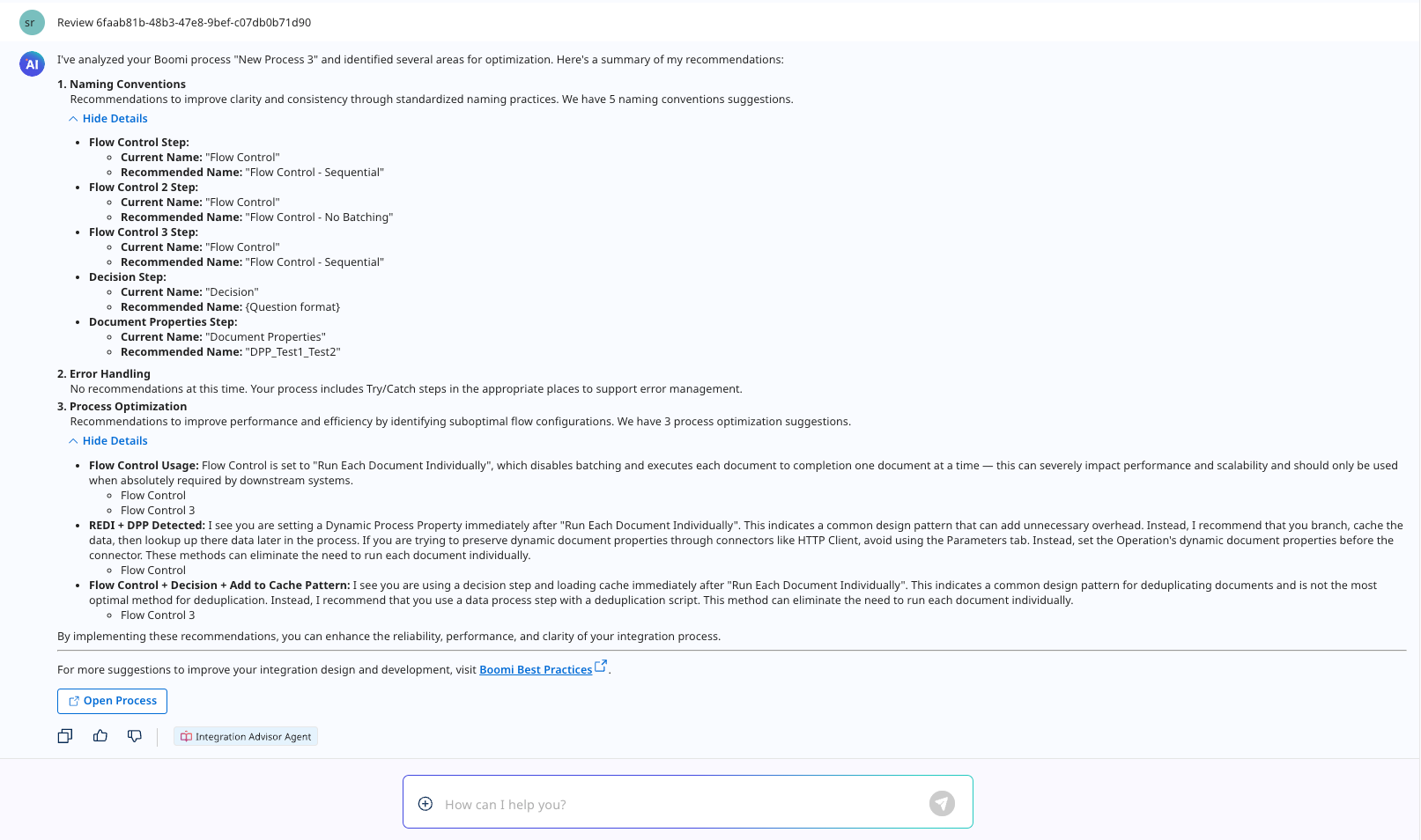This screenshot has width=1421, height=840.
Task: Click the Review request message text
Action: [184, 23]
